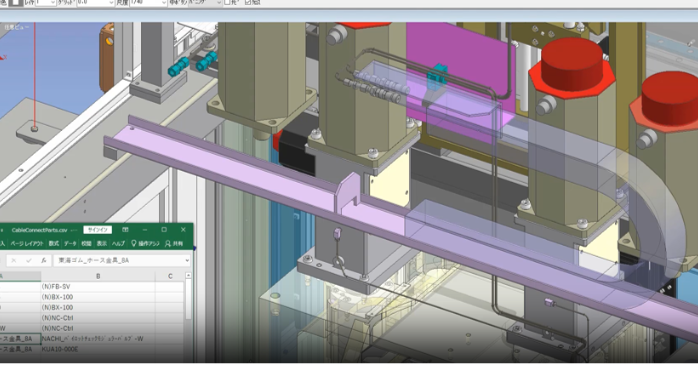Viewport: 698px width, 365px height.
Task: Open Excel ribbon display options icon
Action: [125, 230]
